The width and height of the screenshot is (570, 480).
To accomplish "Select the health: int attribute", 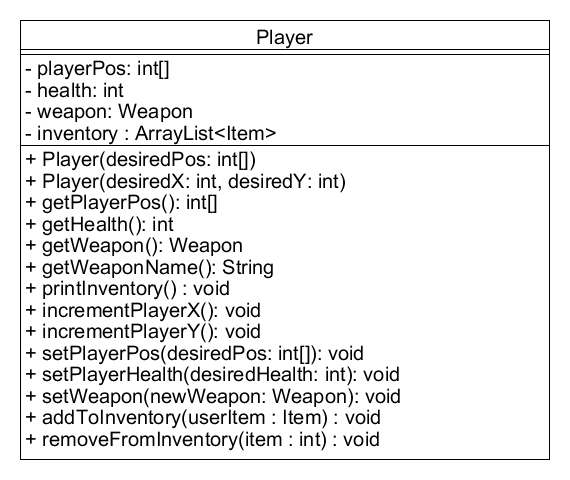I will (75, 90).
